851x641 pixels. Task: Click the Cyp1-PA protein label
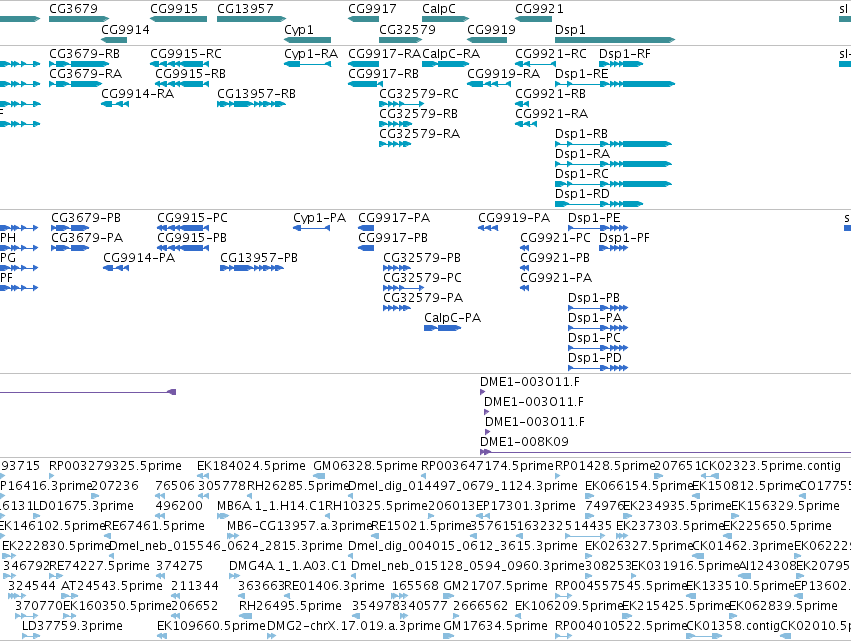pos(319,218)
